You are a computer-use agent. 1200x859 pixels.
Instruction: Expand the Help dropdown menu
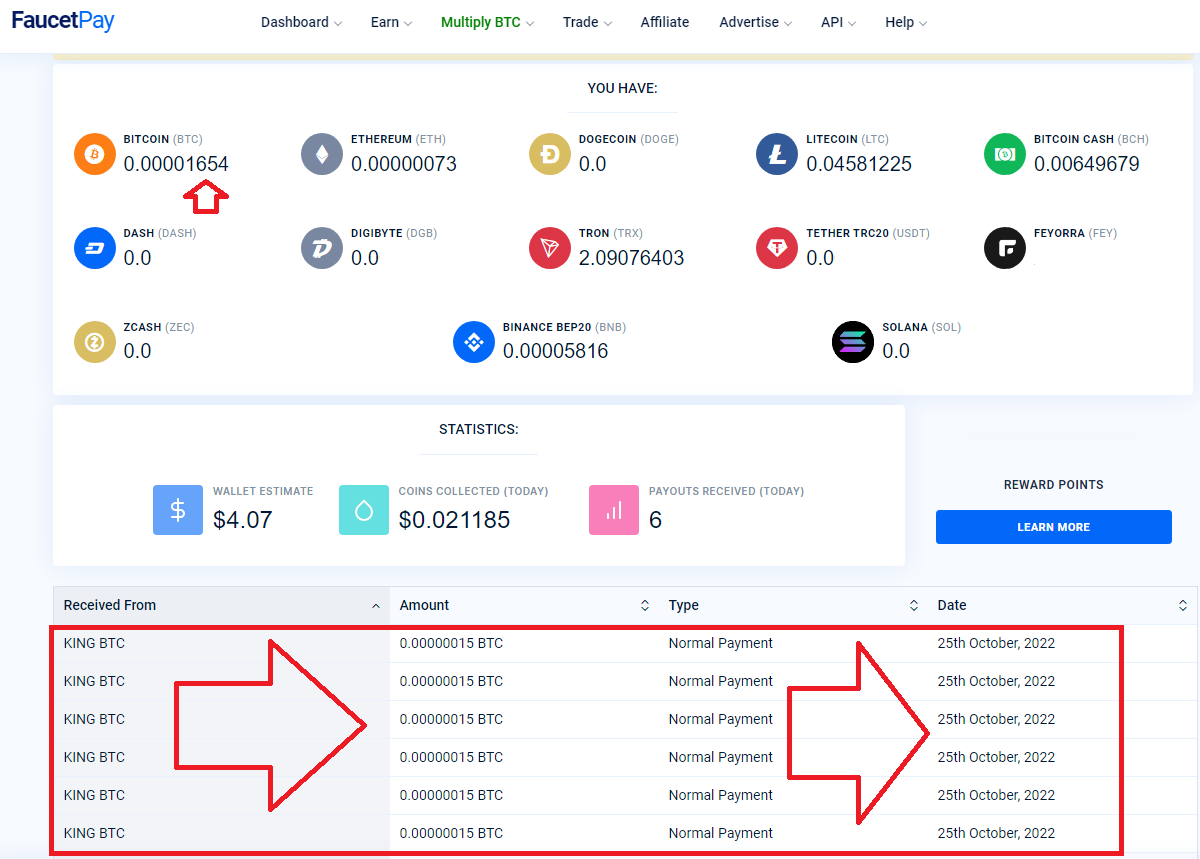(906, 22)
